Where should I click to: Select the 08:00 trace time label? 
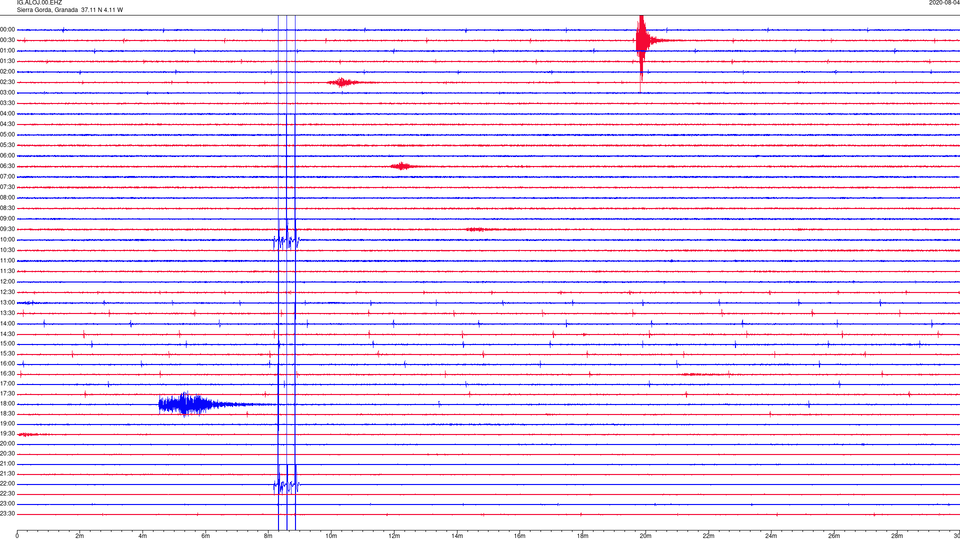point(7,198)
